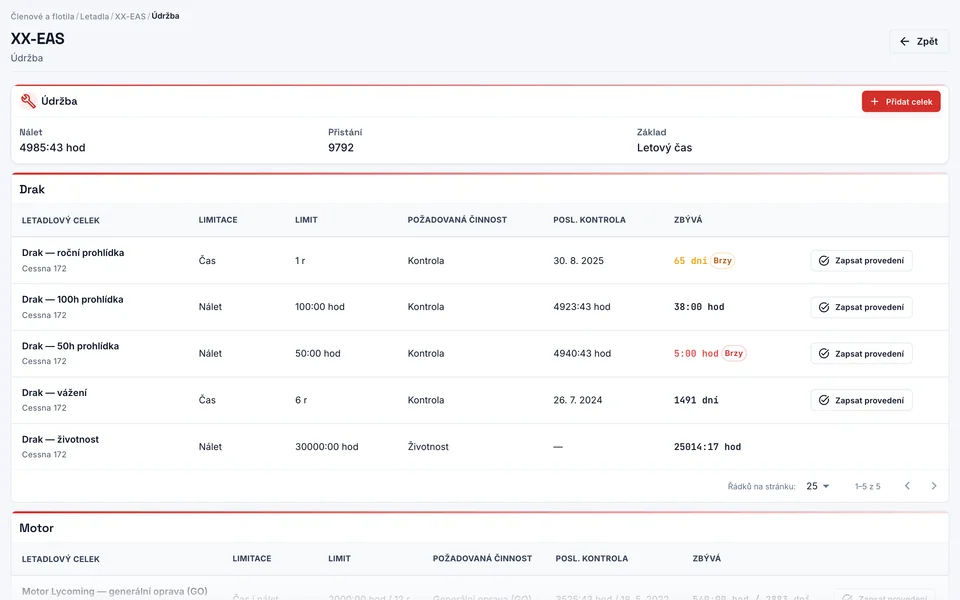960x600 pixels.
Task: Click the 1 r limit cell
Action: pyautogui.click(x=300, y=261)
